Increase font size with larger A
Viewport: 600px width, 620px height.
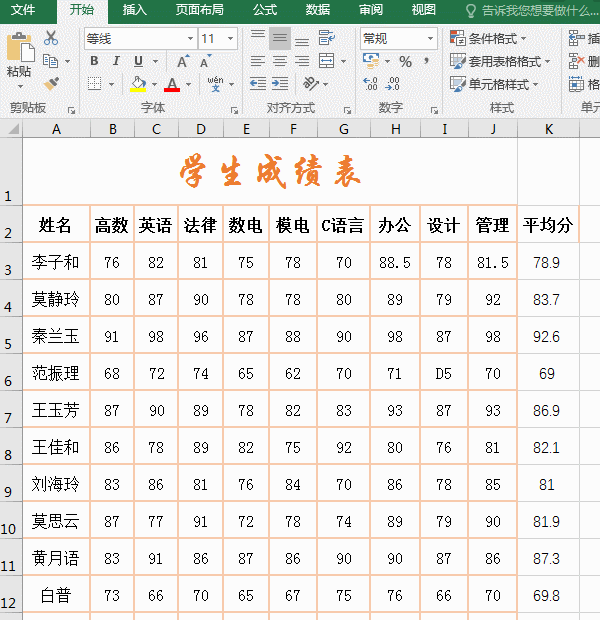183,61
